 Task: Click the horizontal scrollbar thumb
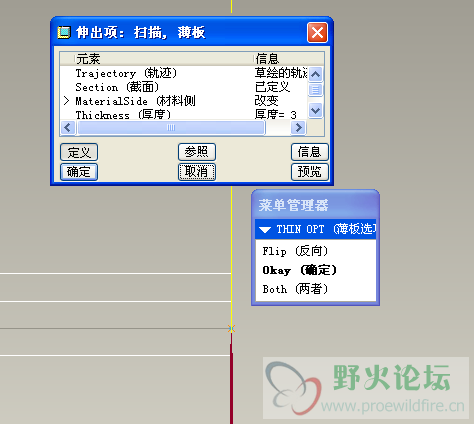(171, 127)
